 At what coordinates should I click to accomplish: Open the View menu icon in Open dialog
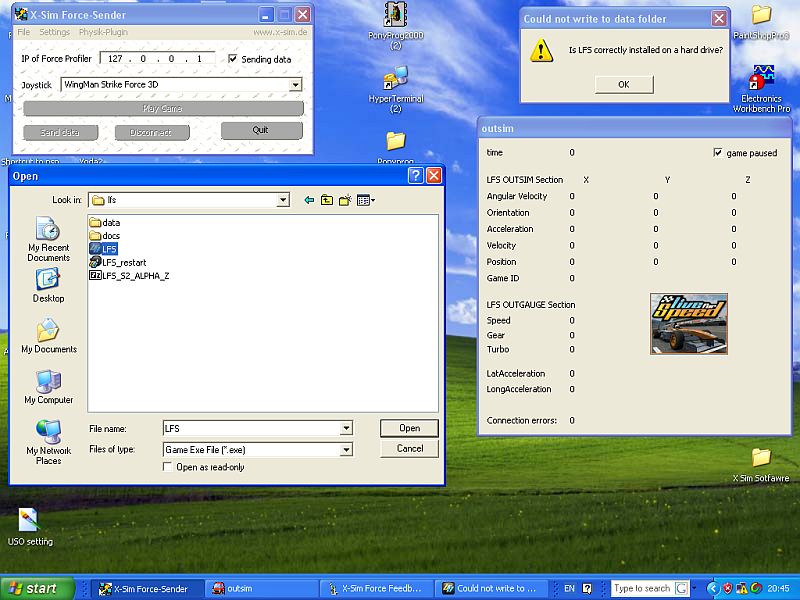pos(366,200)
